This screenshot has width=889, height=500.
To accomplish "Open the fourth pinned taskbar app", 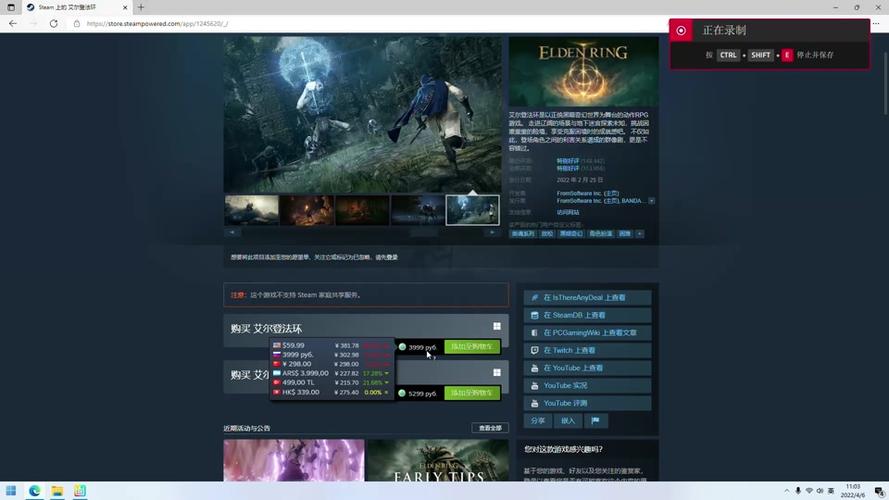I will tap(80, 491).
